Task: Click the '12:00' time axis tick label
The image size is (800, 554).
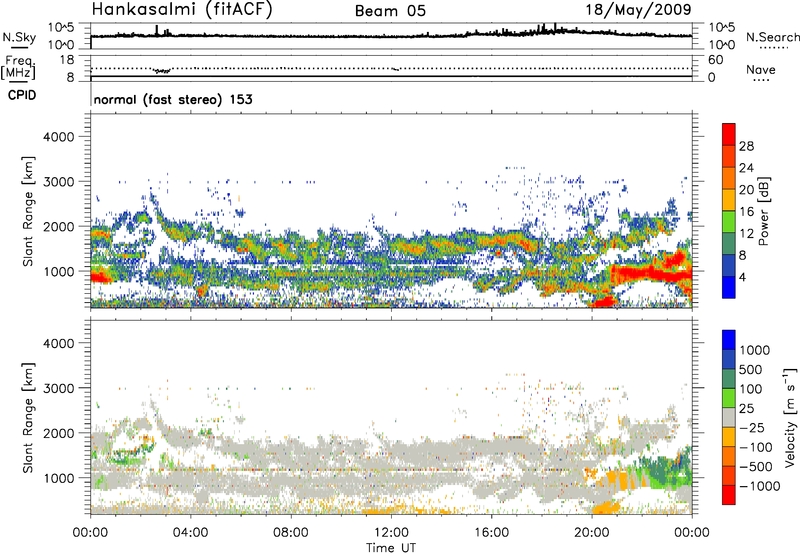Action: click(391, 533)
